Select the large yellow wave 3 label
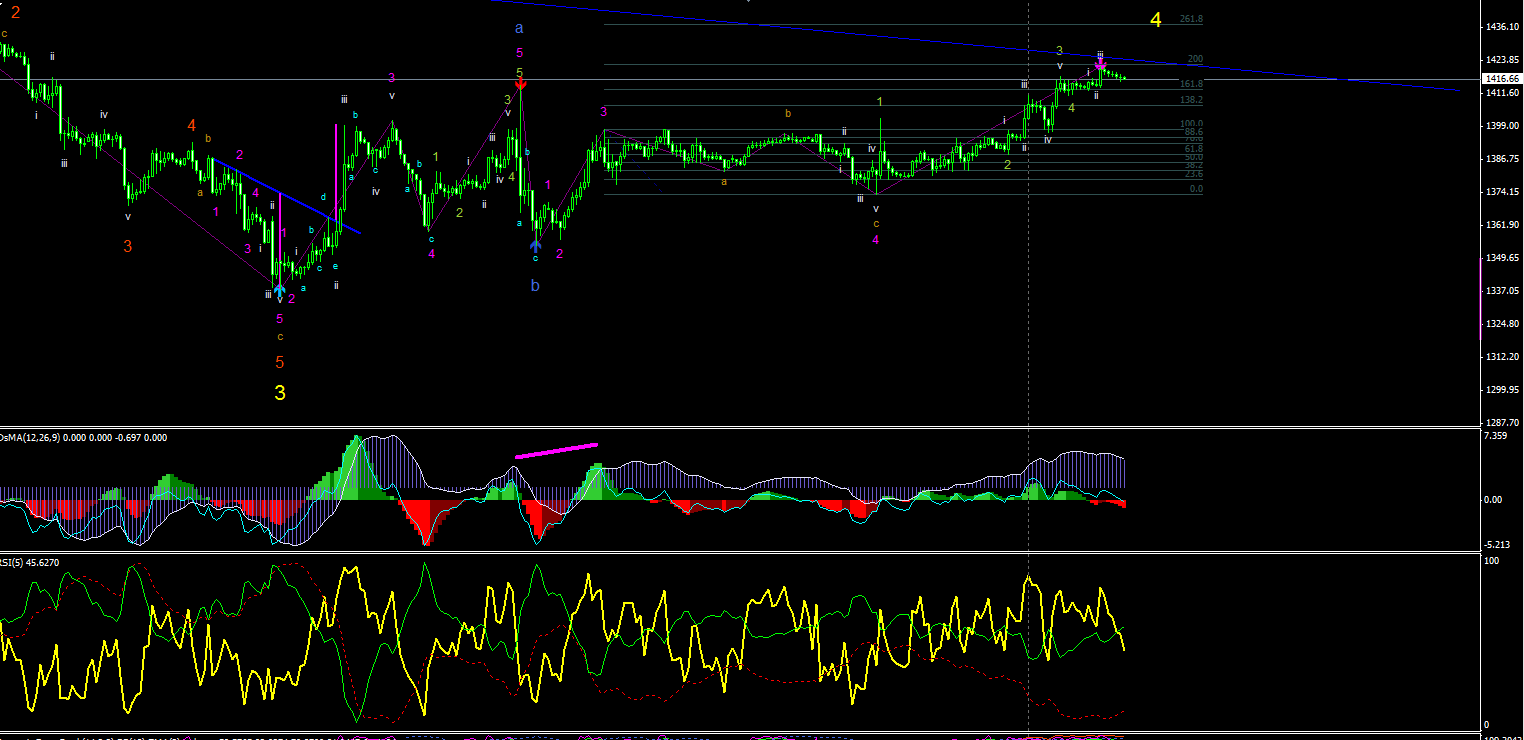 (x=280, y=393)
